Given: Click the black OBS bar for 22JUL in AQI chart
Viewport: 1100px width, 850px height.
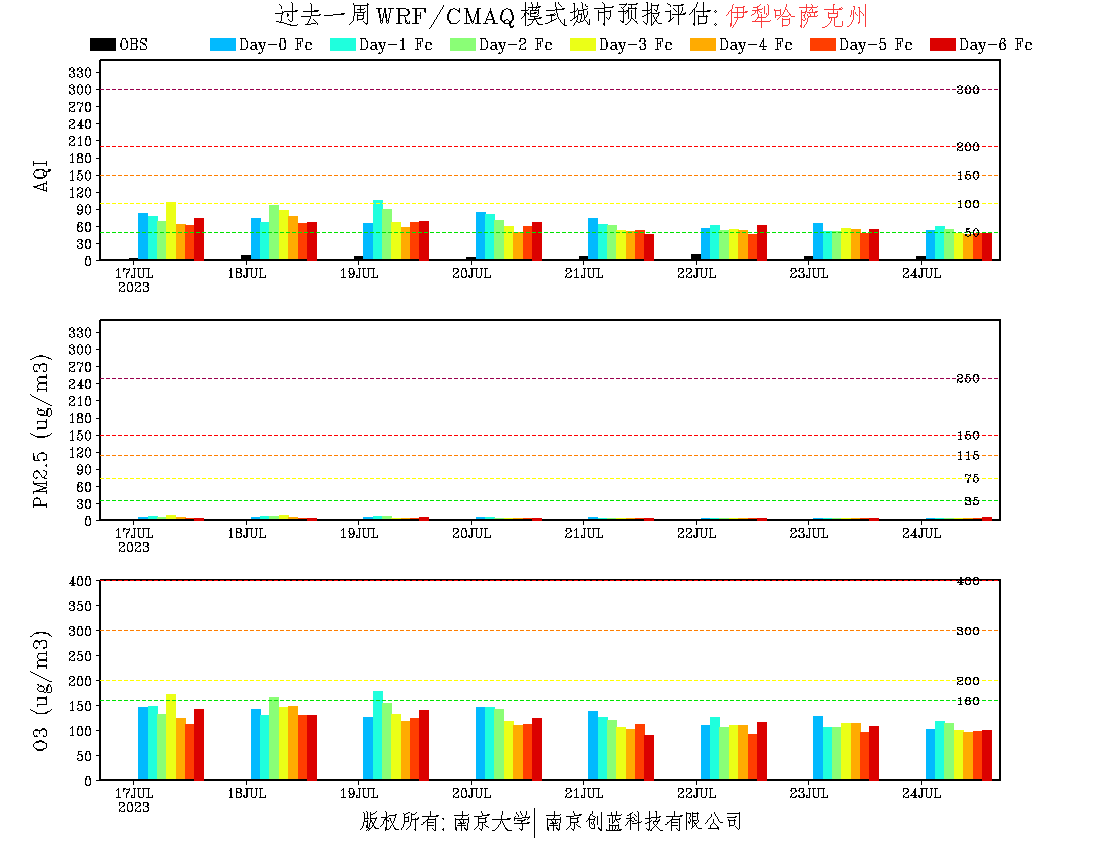Looking at the screenshot, I should [696, 257].
